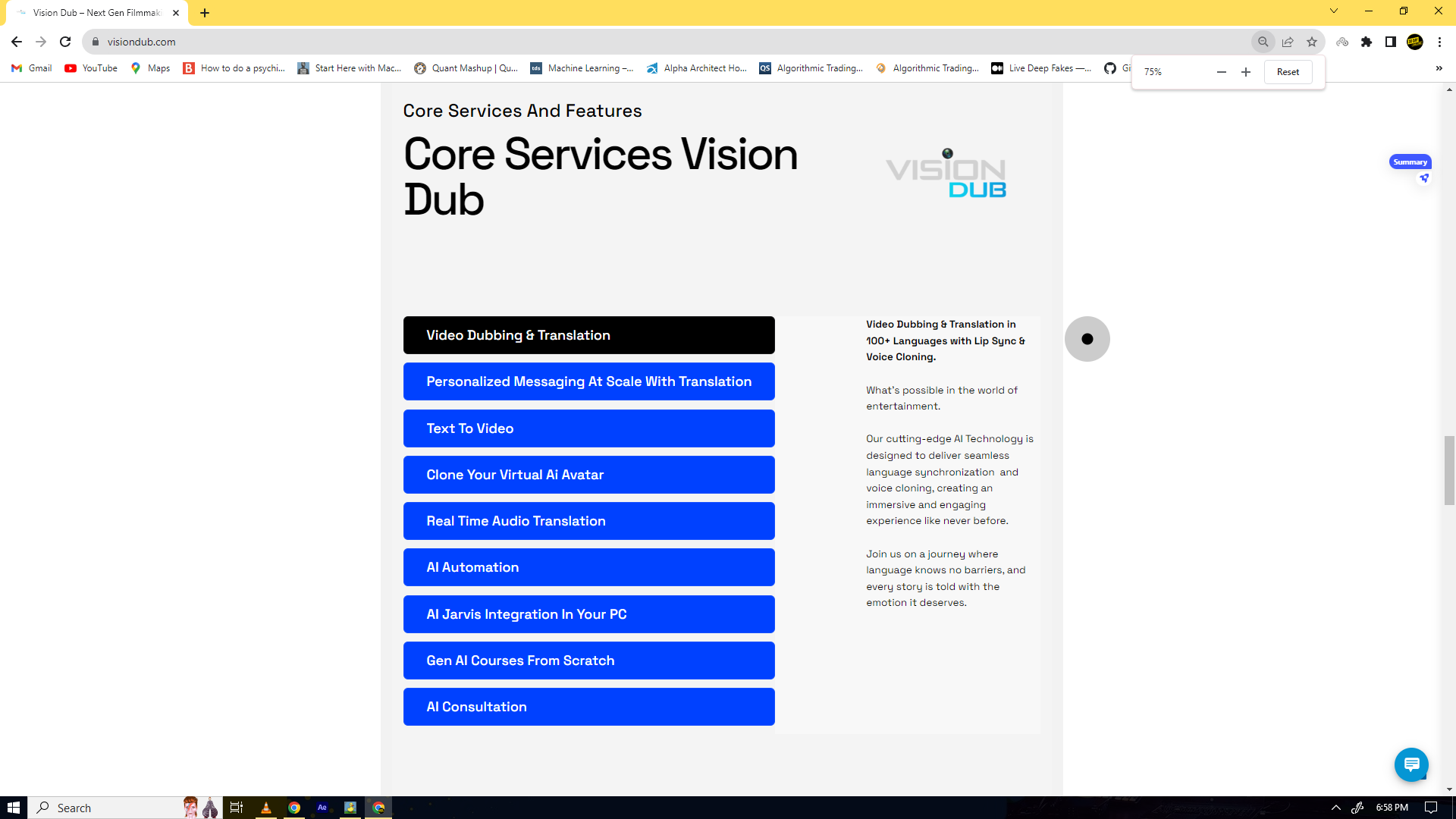This screenshot has width=1456, height=819.
Task: Toggle the browser side panel icon
Action: click(1391, 42)
